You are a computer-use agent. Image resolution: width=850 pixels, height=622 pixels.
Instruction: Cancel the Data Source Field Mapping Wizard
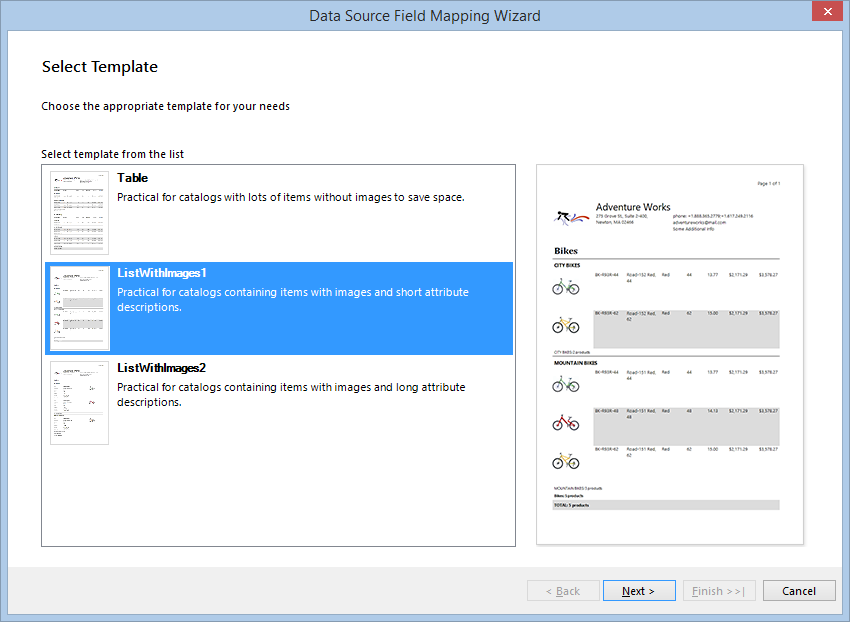[x=799, y=590]
